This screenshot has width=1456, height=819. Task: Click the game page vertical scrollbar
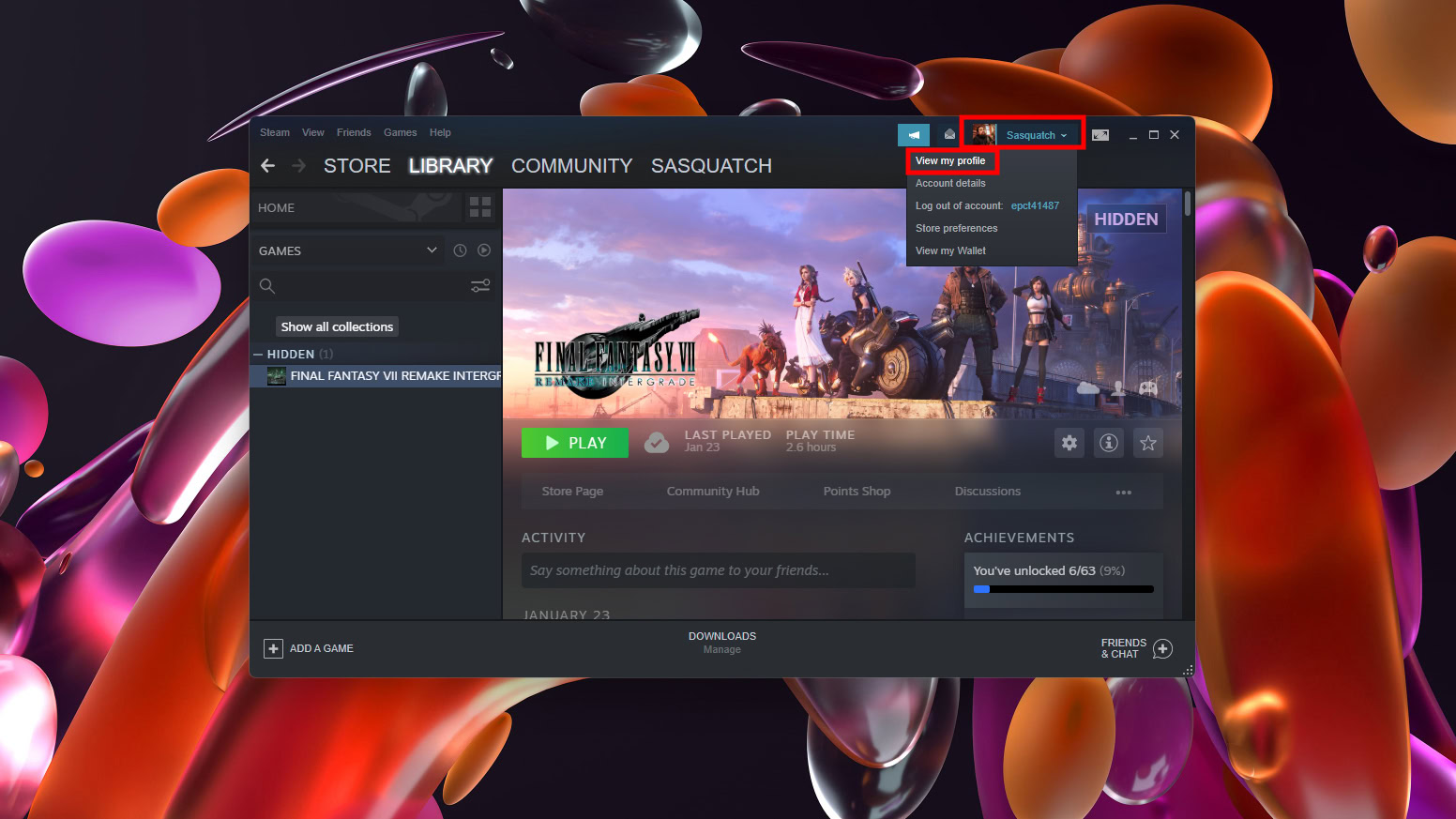click(x=1188, y=204)
